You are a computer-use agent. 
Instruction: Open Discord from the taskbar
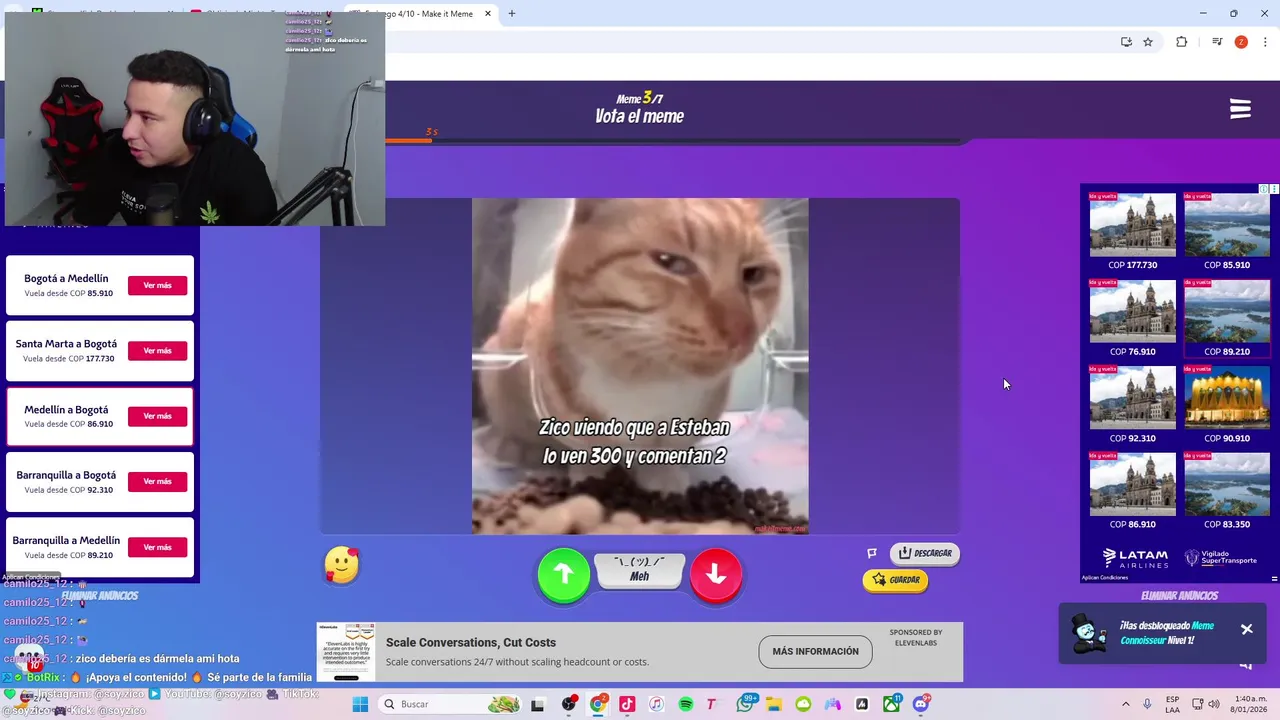click(x=921, y=704)
